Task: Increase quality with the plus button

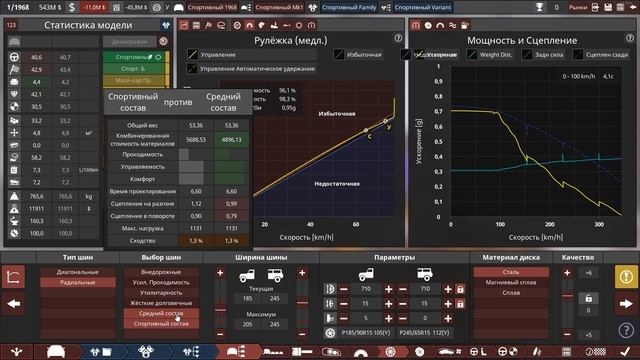Action: click(x=567, y=273)
